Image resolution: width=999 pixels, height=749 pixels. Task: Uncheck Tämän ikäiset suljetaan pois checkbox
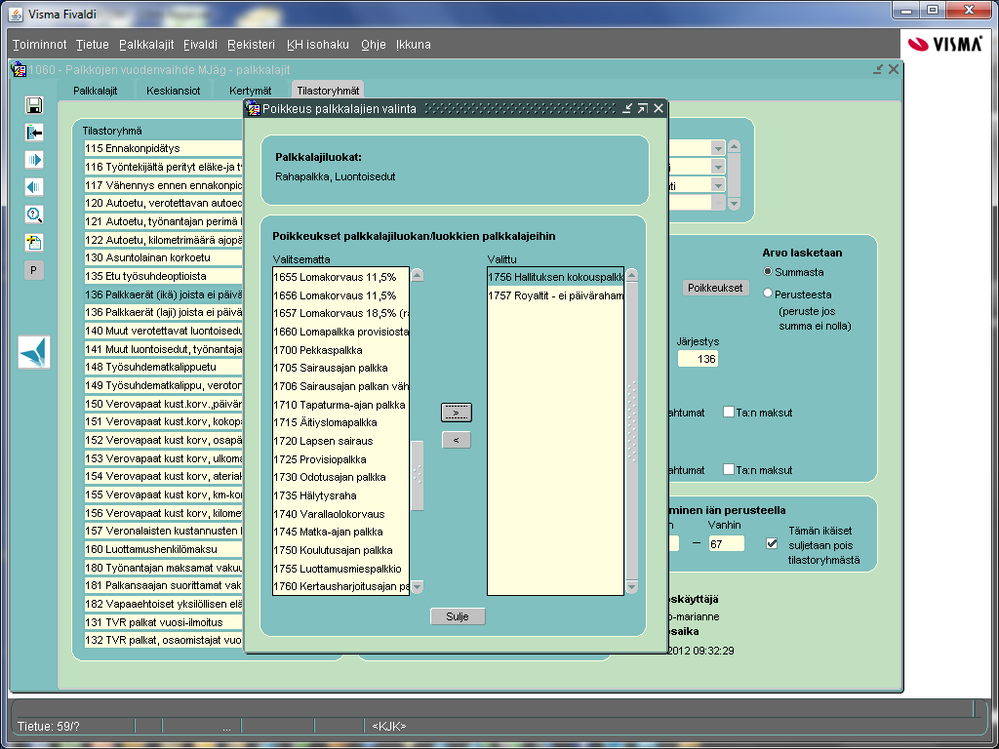tap(772, 543)
